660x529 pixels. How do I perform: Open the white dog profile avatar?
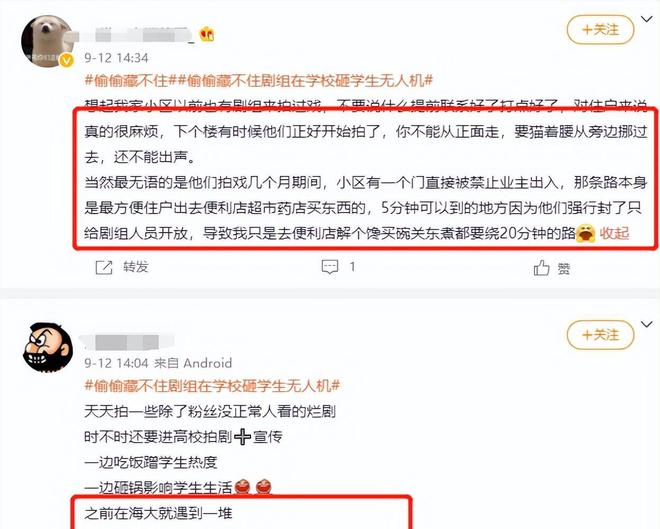pyautogui.click(x=46, y=41)
